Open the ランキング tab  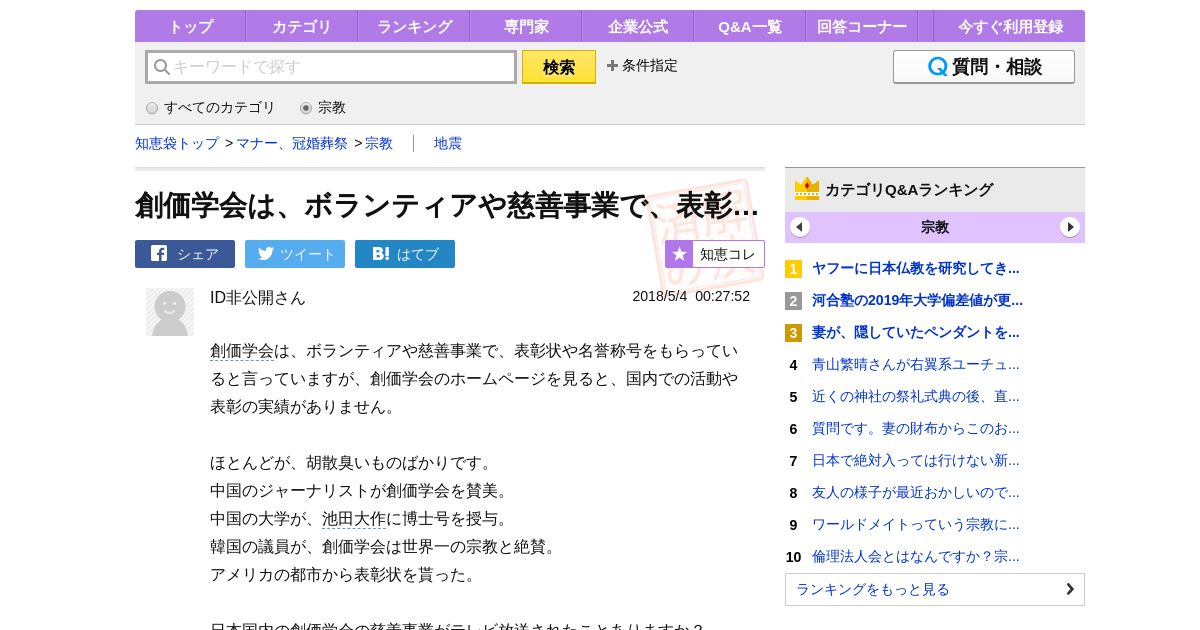point(414,27)
